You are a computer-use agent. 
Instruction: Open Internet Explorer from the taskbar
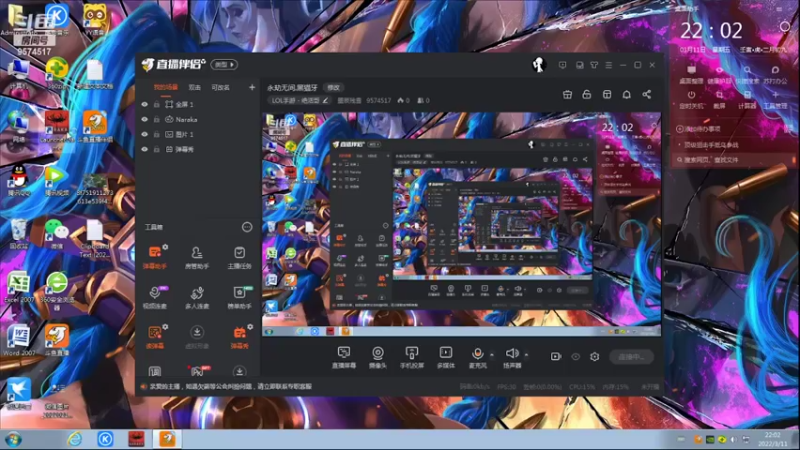click(74, 439)
